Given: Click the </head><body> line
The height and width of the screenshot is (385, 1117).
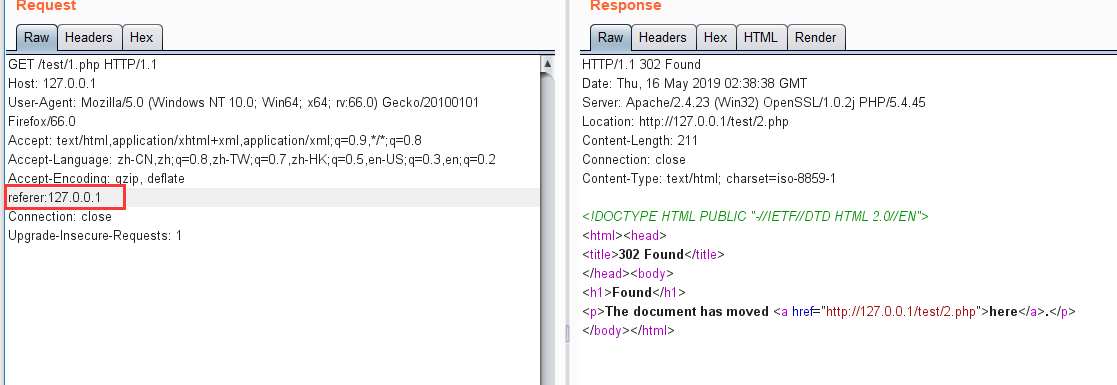Looking at the screenshot, I should 628,273.
